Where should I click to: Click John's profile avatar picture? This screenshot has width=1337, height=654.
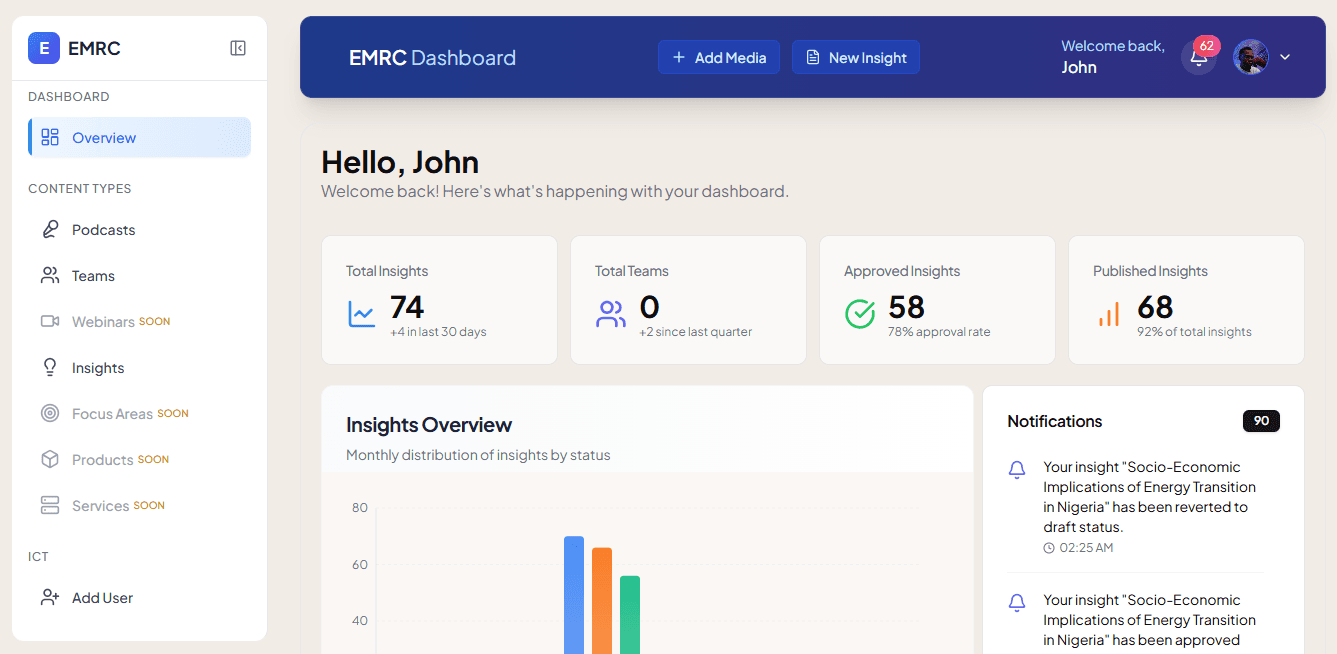[x=1250, y=57]
